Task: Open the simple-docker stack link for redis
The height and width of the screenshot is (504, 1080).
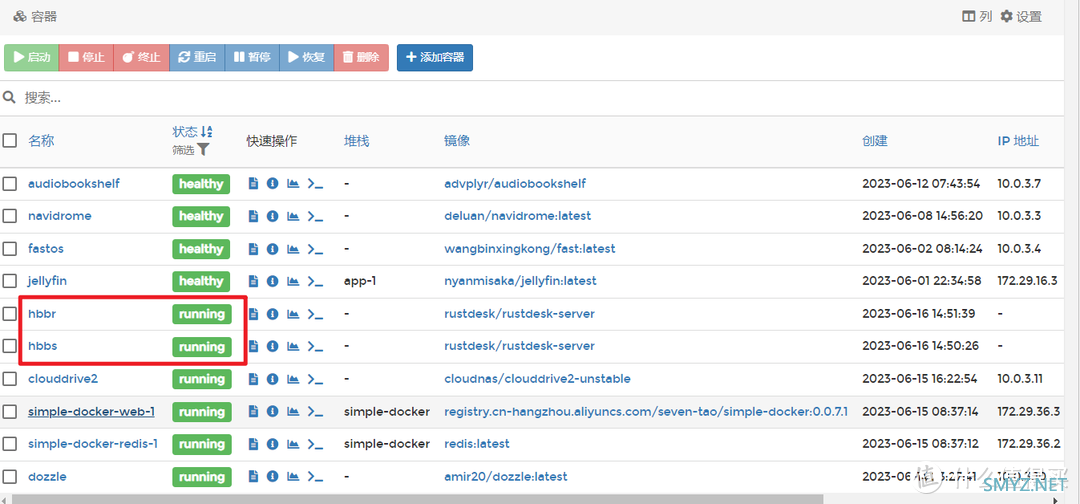Action: click(387, 444)
